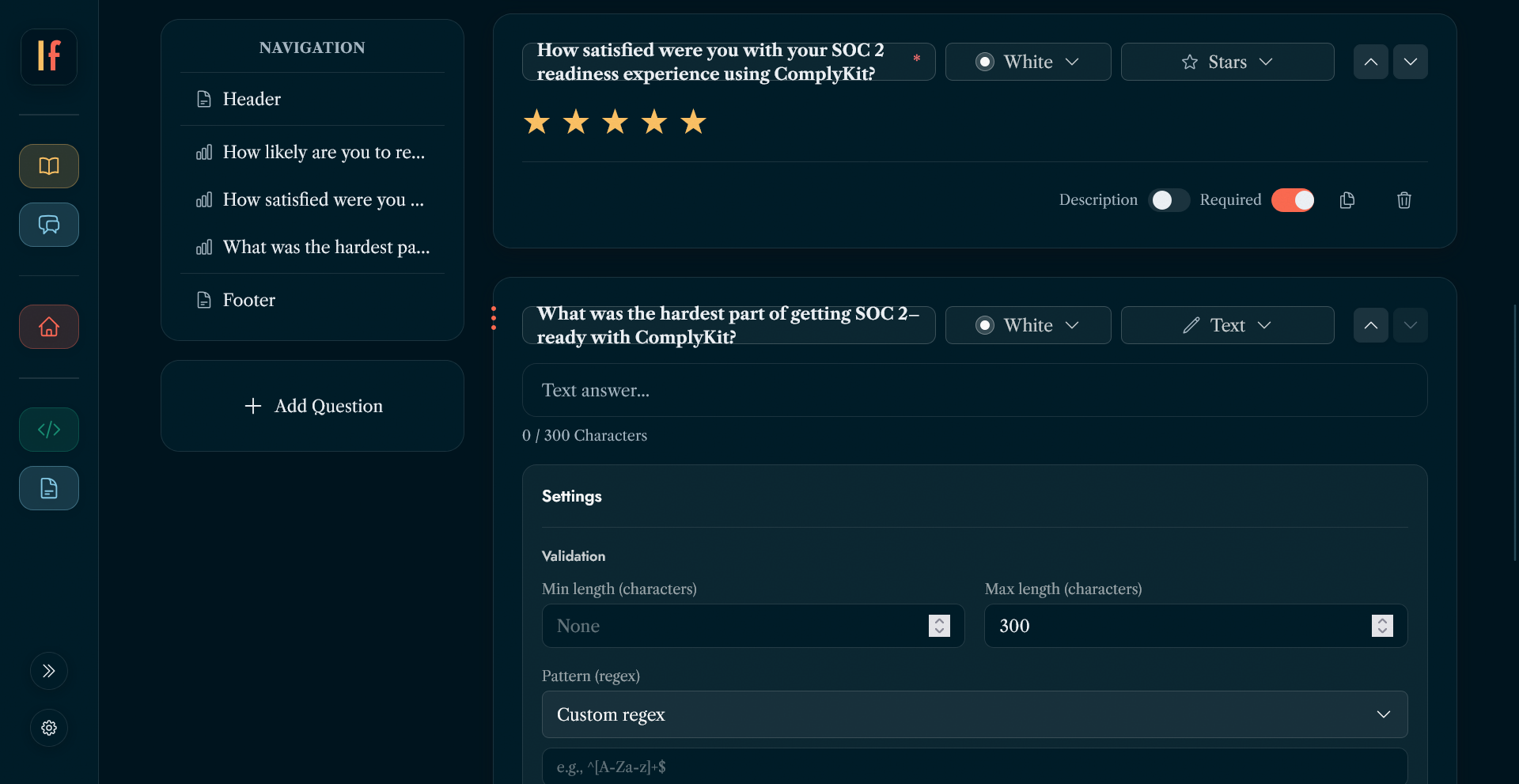Viewport: 1519px width, 784px height.
Task: Disable the Required toggle
Action: click(1293, 200)
